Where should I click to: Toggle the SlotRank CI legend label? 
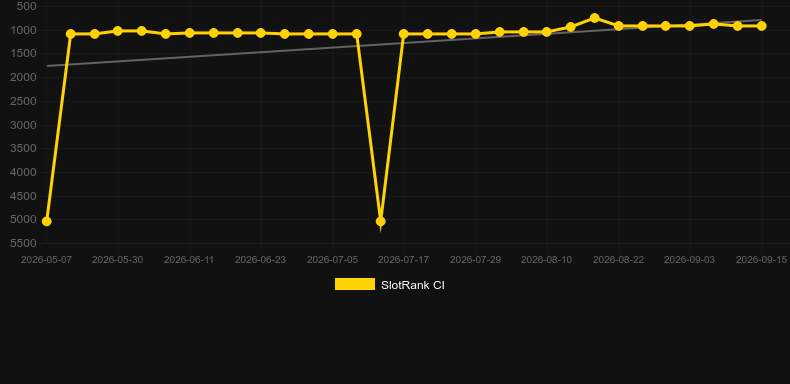coord(413,285)
